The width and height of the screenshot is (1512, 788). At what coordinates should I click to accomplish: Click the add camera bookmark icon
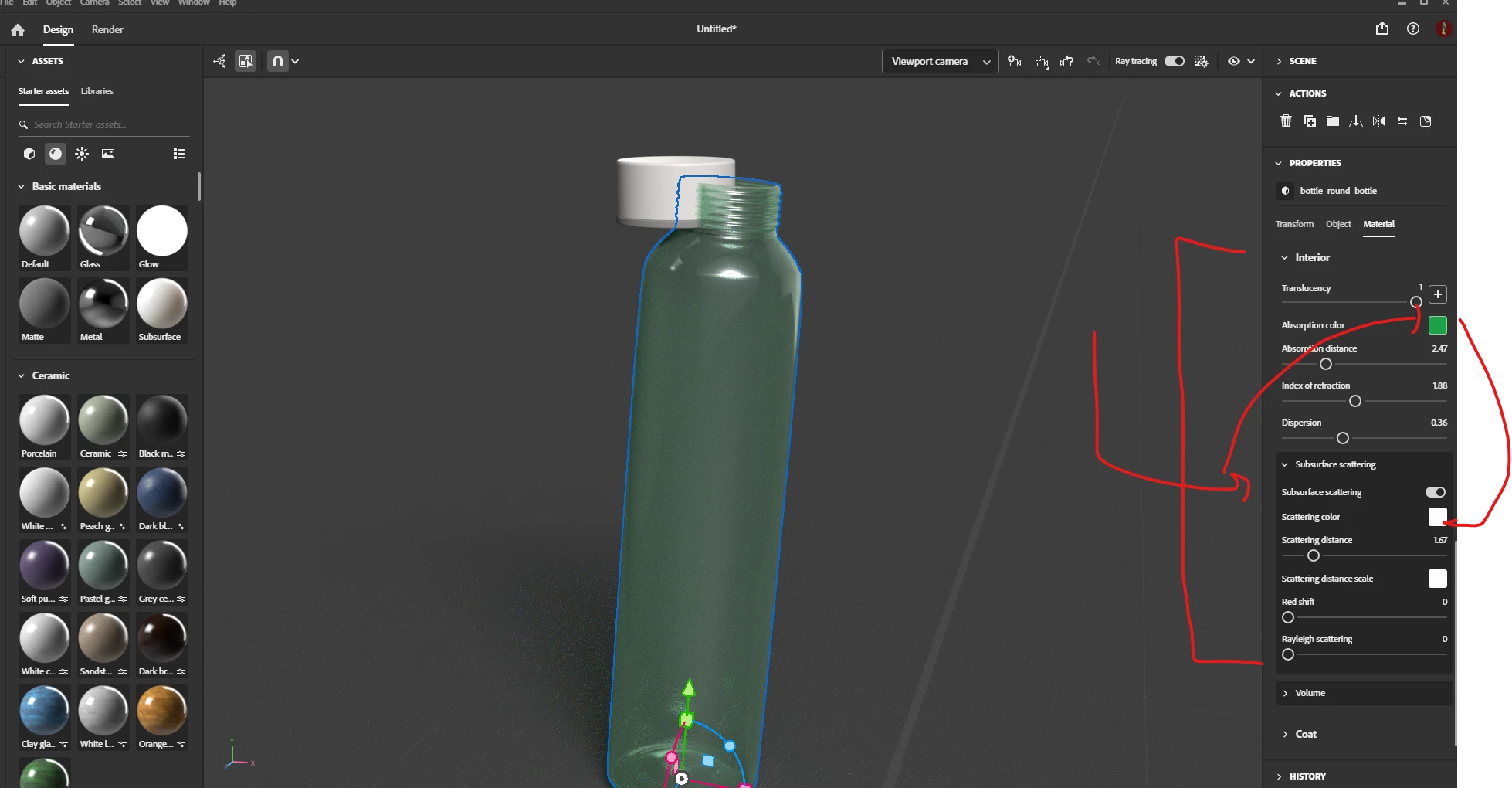(x=1015, y=61)
